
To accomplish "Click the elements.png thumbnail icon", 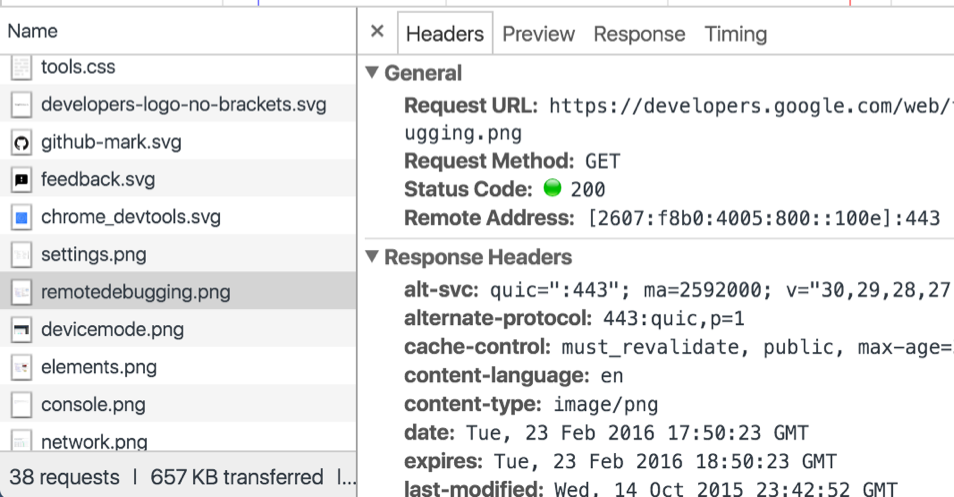I will pyautogui.click(x=21, y=367).
